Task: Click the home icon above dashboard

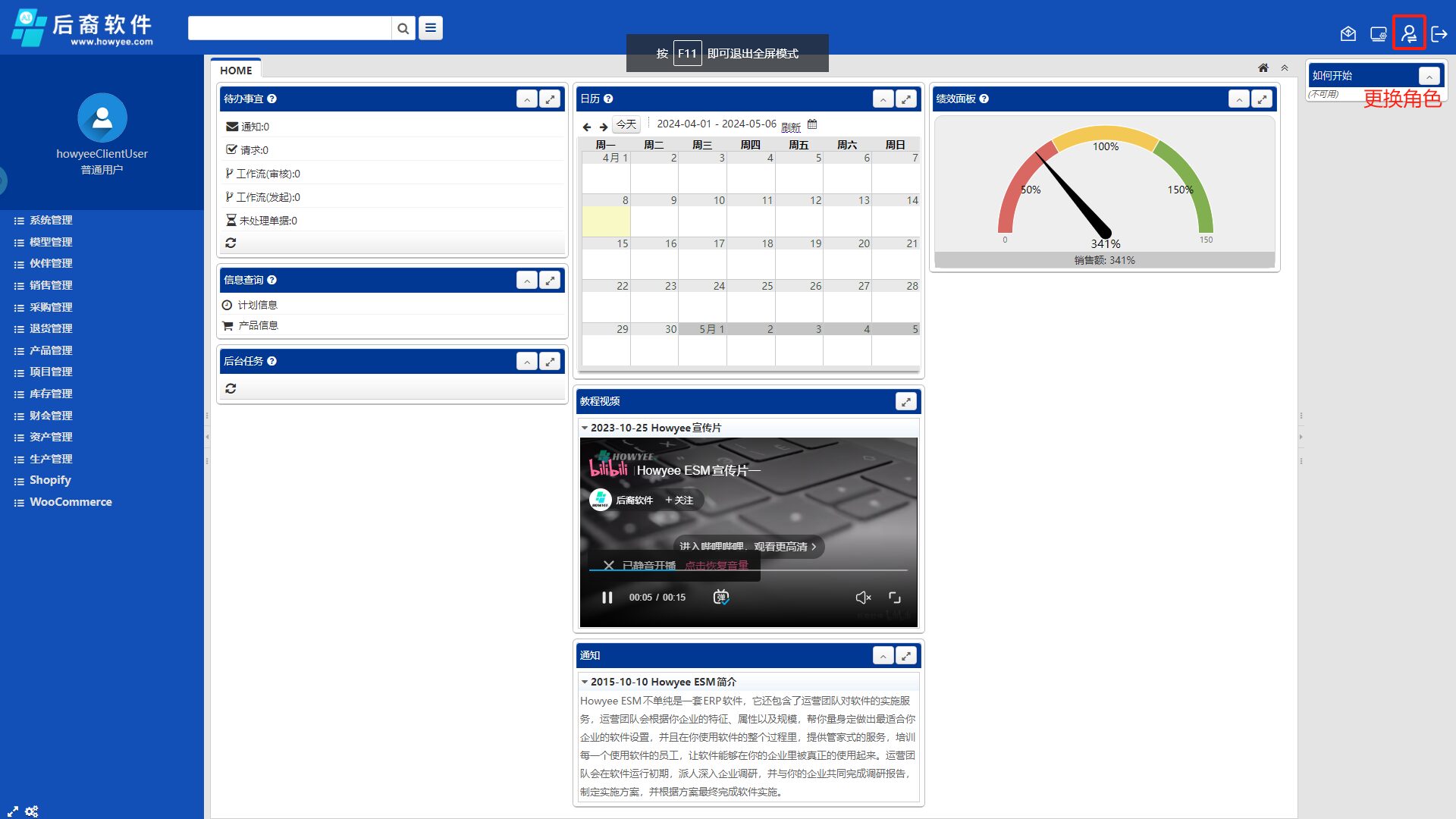Action: click(1263, 68)
